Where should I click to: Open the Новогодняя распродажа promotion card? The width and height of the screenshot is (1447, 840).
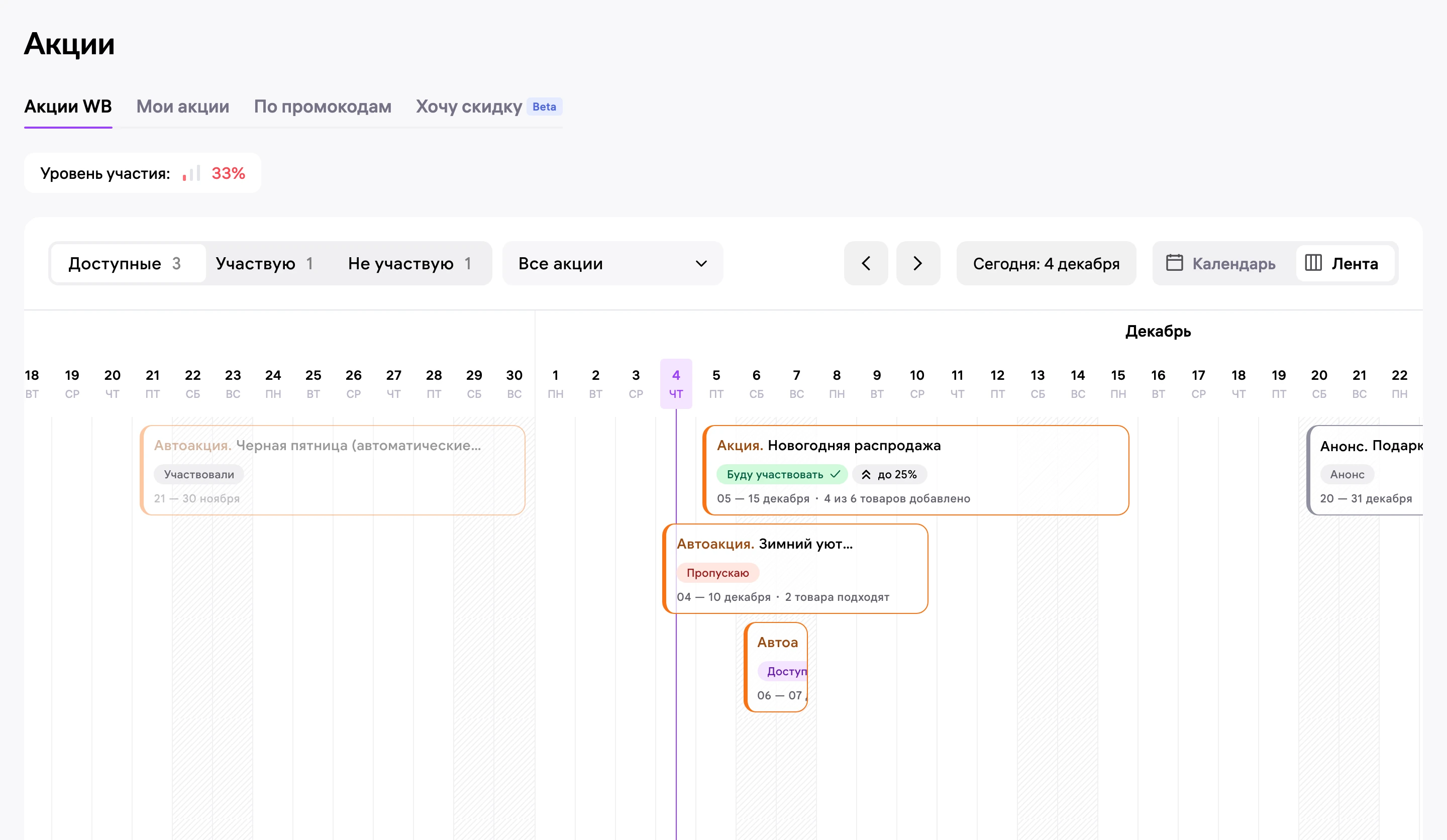click(x=915, y=470)
